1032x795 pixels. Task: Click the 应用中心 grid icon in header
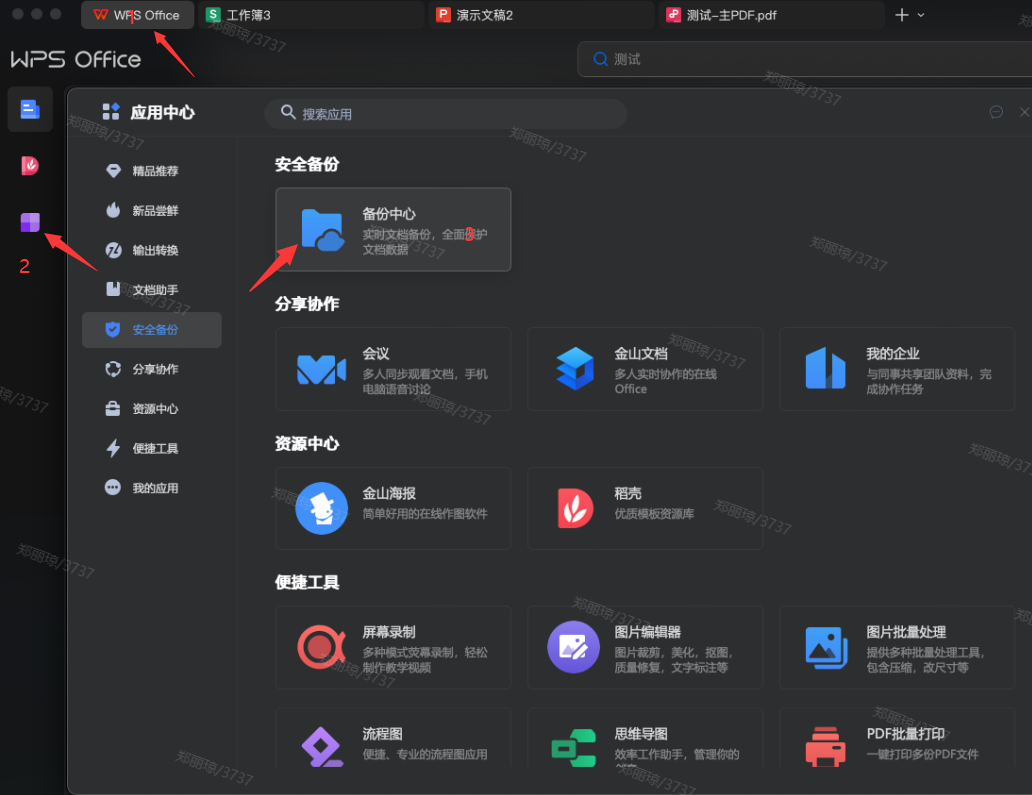coord(111,112)
